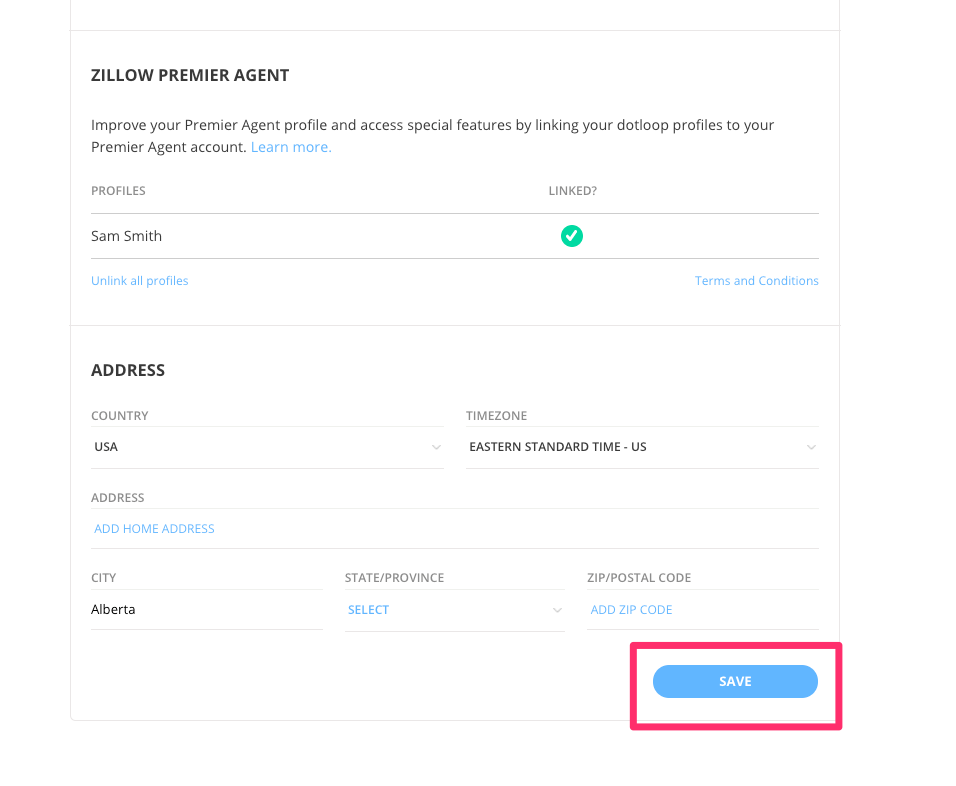Click the Country dropdown chevron
Image resolution: width=956 pixels, height=786 pixels.
(436, 447)
